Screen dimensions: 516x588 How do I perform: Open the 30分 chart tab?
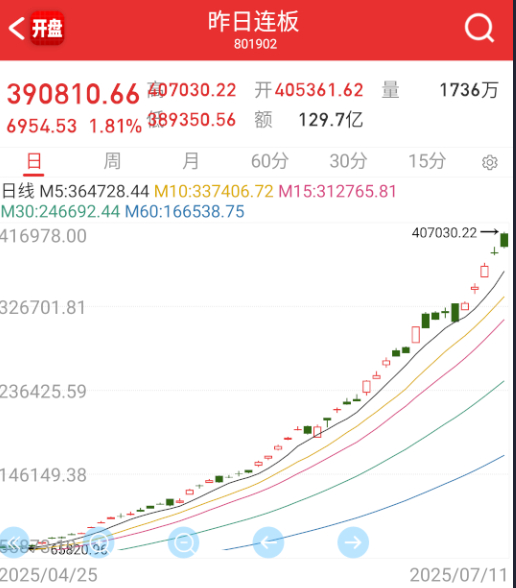[x=348, y=161]
